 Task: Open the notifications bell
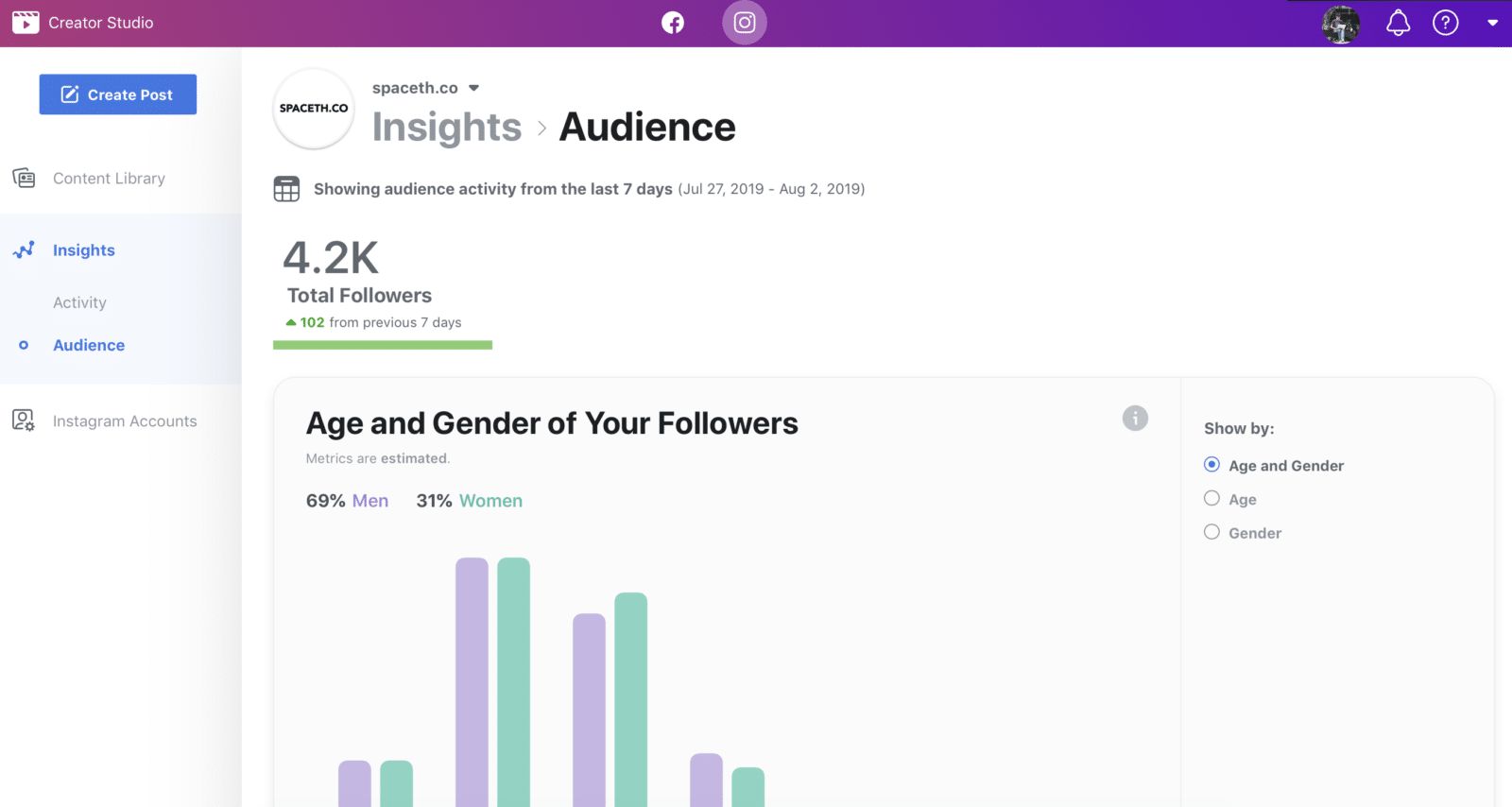tap(1398, 23)
